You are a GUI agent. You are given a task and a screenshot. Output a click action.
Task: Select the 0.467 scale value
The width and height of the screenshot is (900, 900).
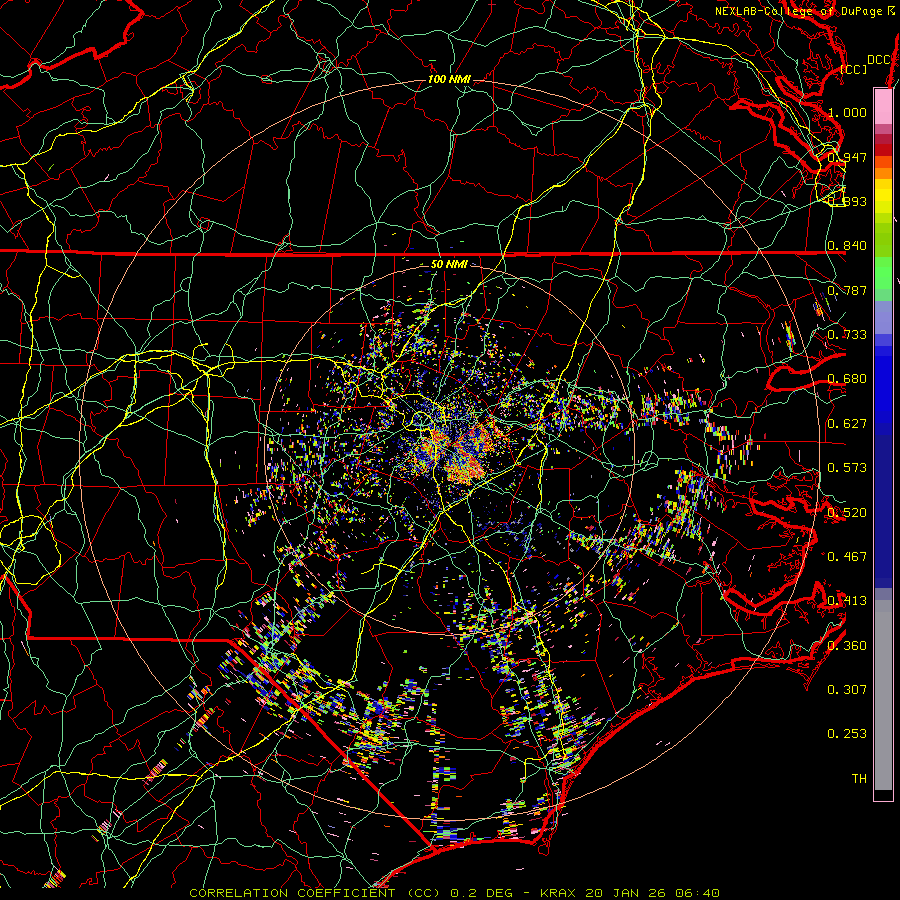click(x=847, y=557)
